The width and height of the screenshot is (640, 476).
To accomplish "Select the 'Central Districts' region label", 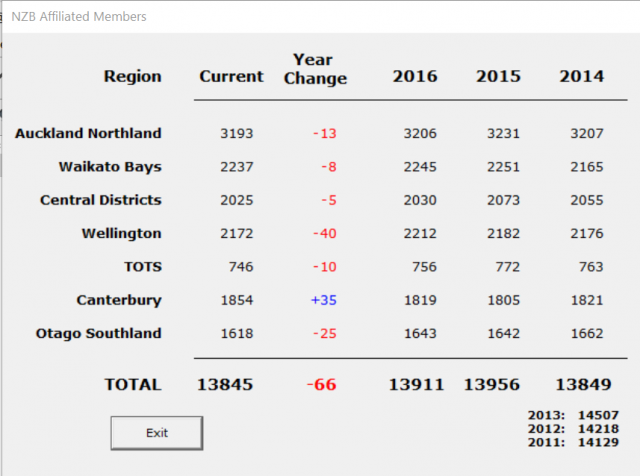I will point(101,200).
